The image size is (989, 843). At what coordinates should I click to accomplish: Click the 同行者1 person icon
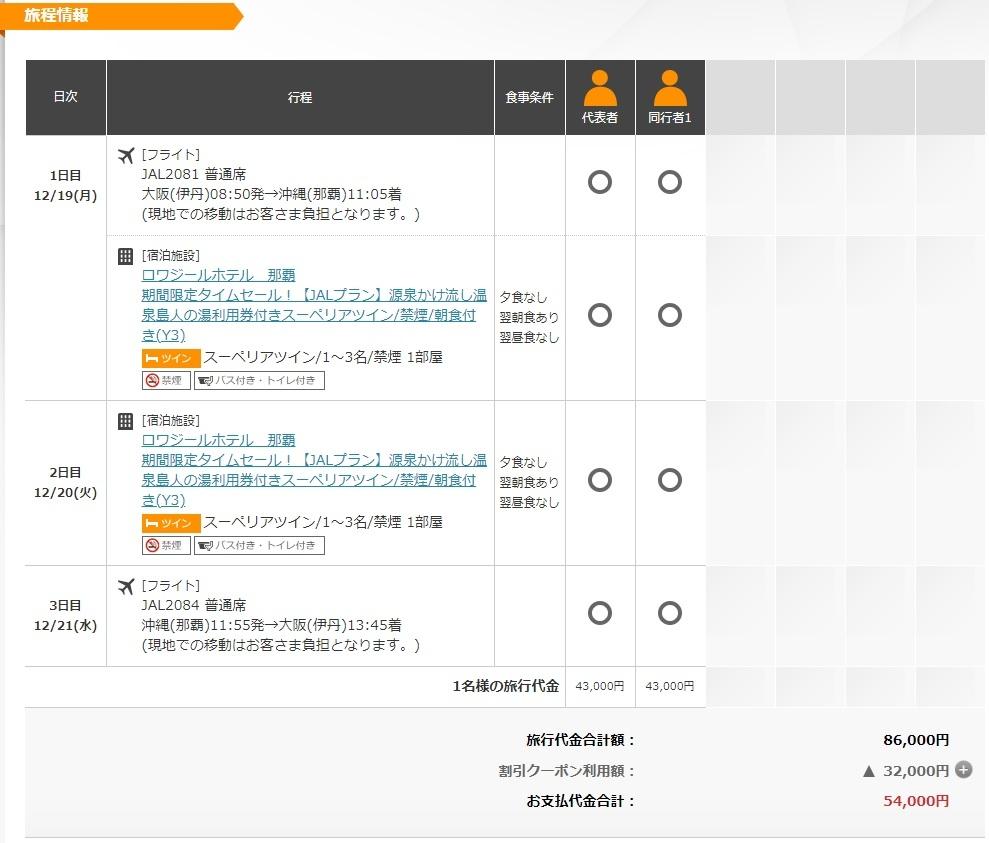670,90
